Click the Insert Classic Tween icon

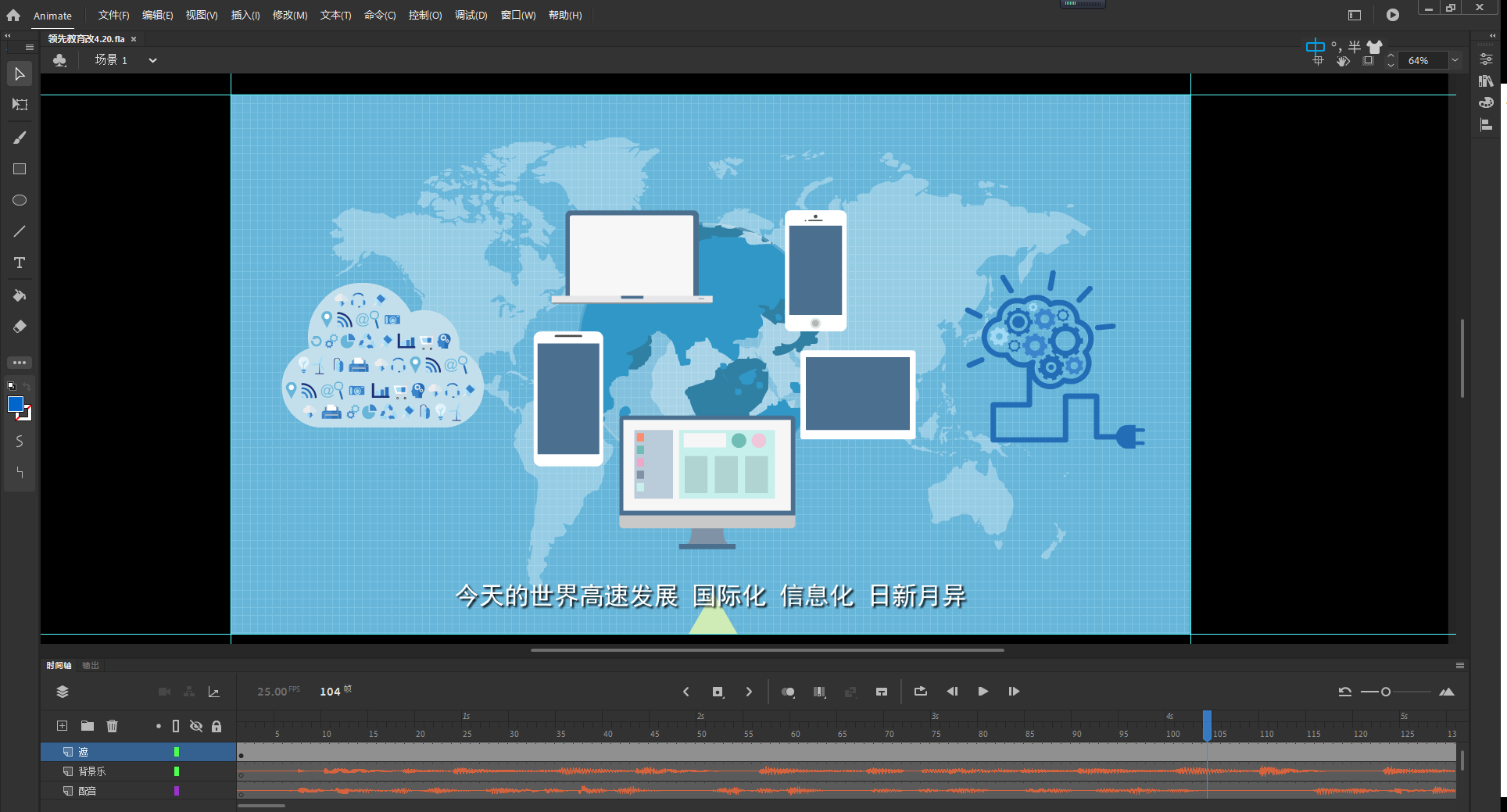(882, 692)
